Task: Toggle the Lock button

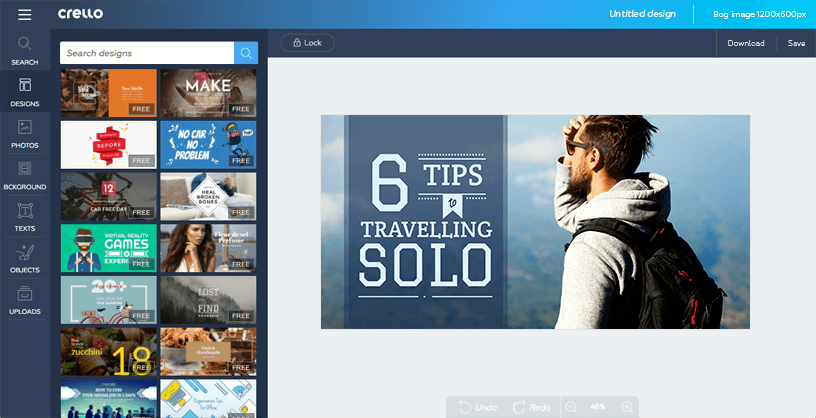Action: pos(307,43)
